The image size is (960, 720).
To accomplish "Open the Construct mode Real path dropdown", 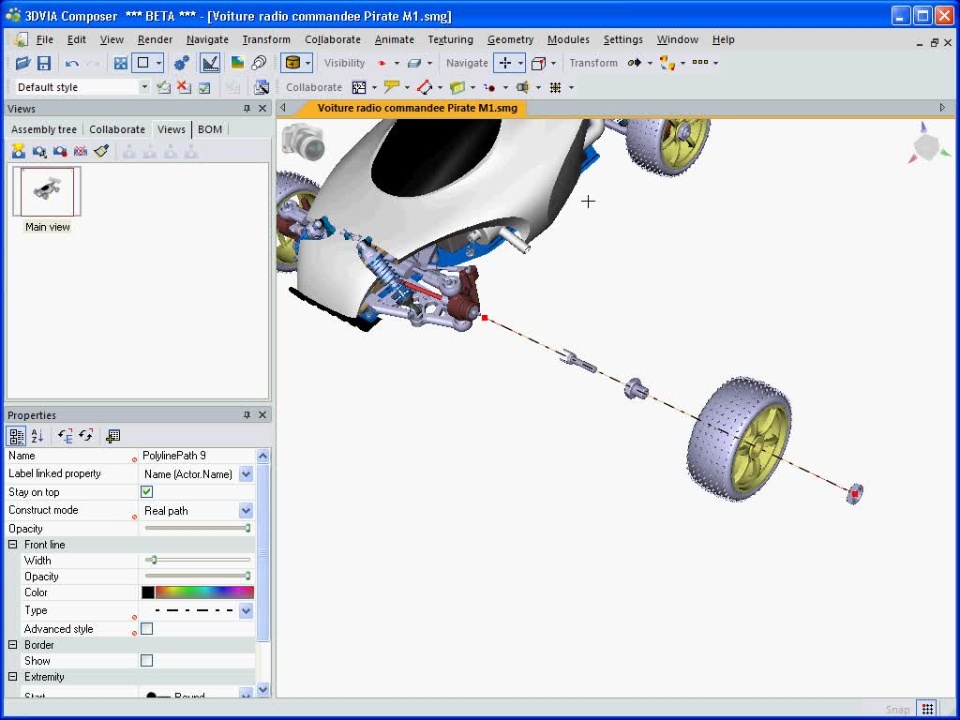I will pyautogui.click(x=246, y=511).
